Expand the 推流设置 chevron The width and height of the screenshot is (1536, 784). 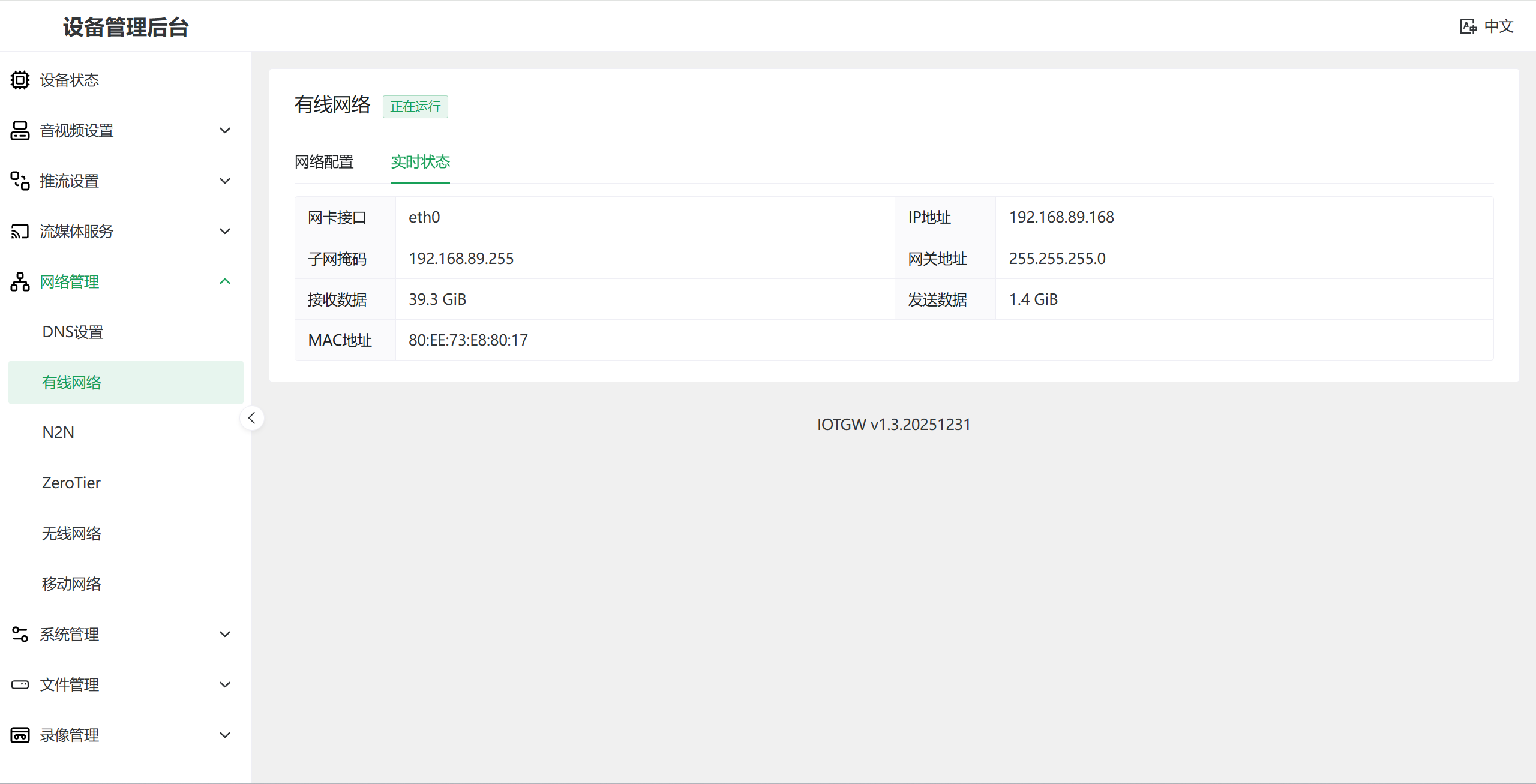[225, 181]
